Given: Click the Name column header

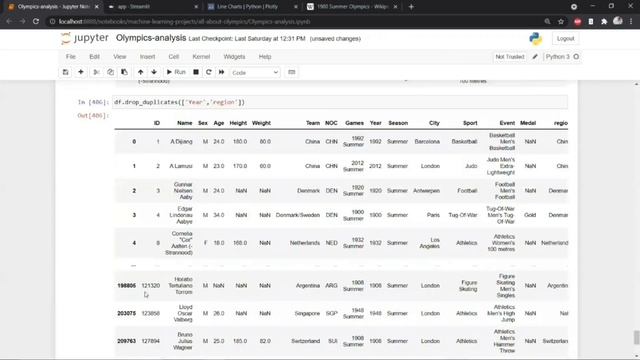Looking at the screenshot, I should tap(184, 123).
